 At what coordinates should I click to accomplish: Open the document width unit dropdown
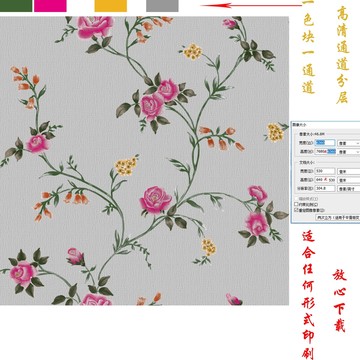point(349,172)
